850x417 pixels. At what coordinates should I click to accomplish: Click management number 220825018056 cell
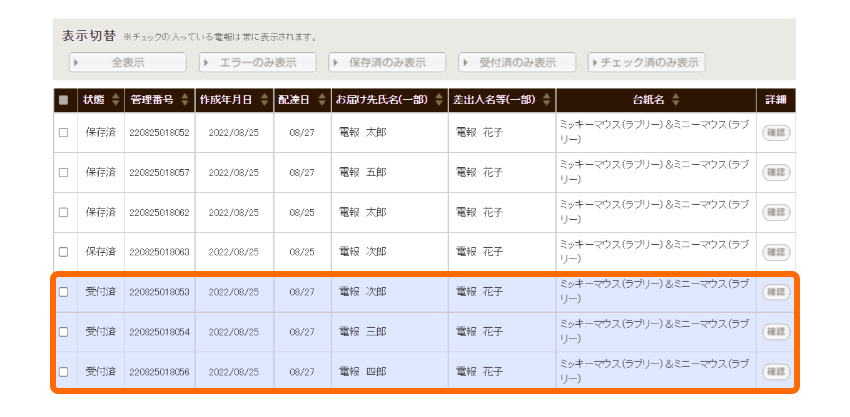point(159,372)
